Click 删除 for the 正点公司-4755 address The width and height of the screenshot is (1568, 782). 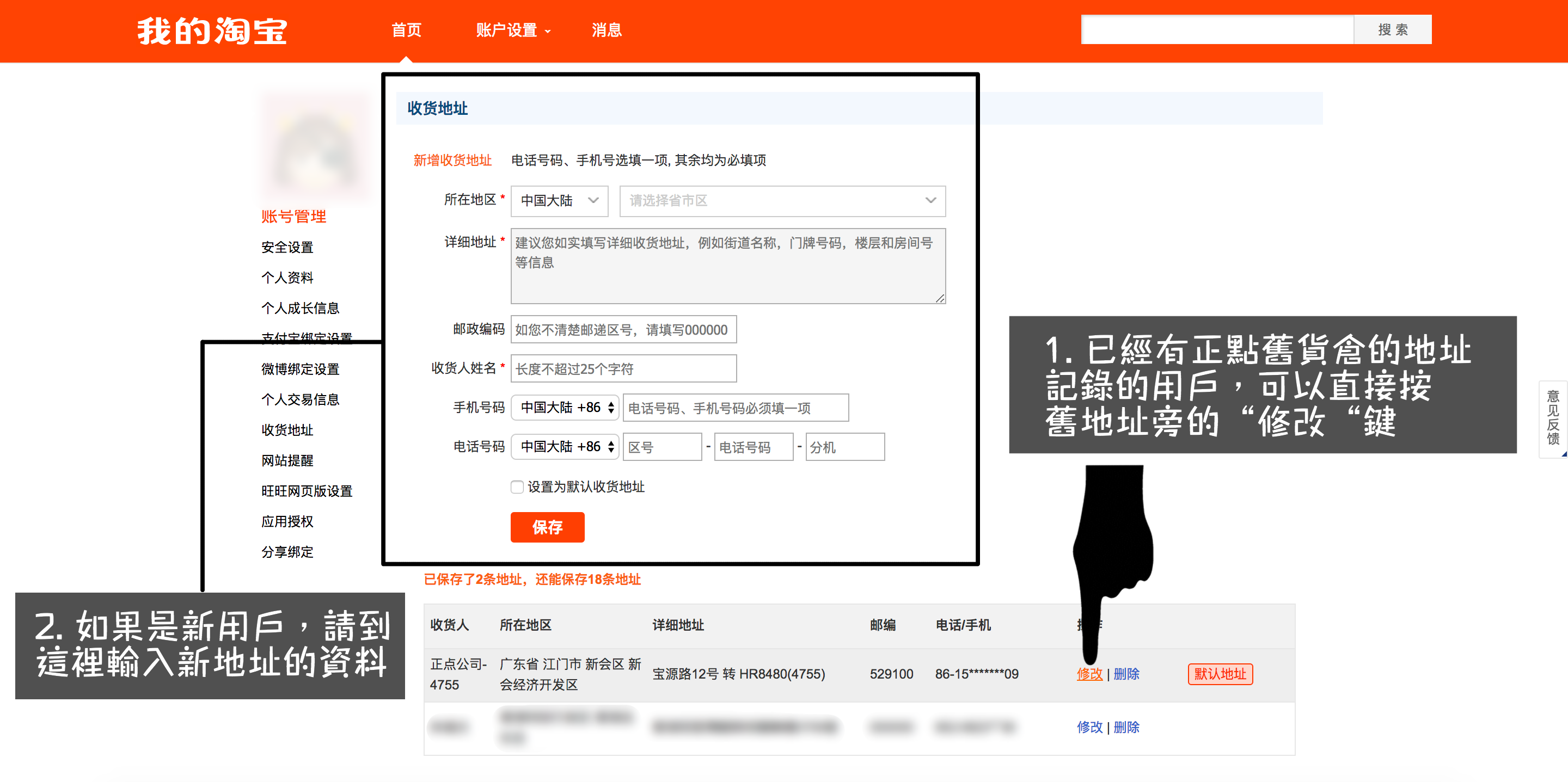tap(1126, 674)
